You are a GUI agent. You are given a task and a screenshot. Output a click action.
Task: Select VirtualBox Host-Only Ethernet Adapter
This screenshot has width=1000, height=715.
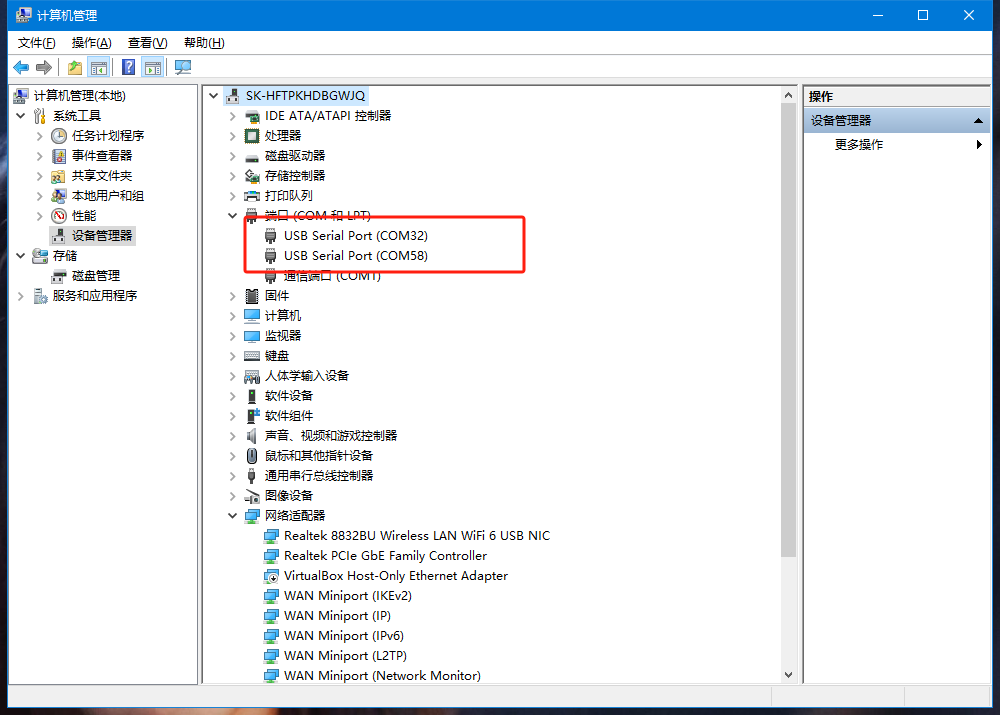pyautogui.click(x=395, y=576)
